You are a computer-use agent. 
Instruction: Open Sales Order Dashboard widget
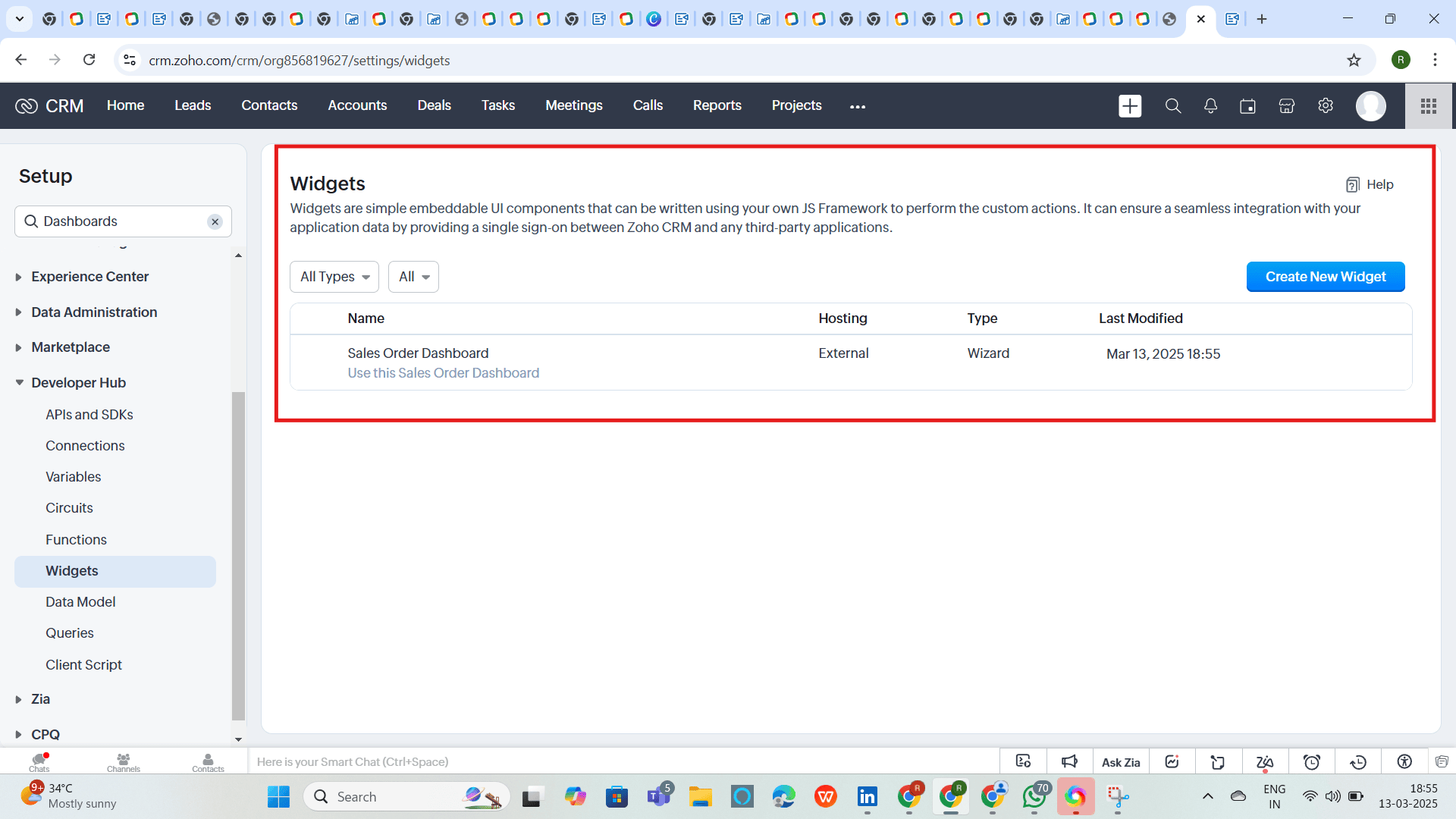pos(418,353)
